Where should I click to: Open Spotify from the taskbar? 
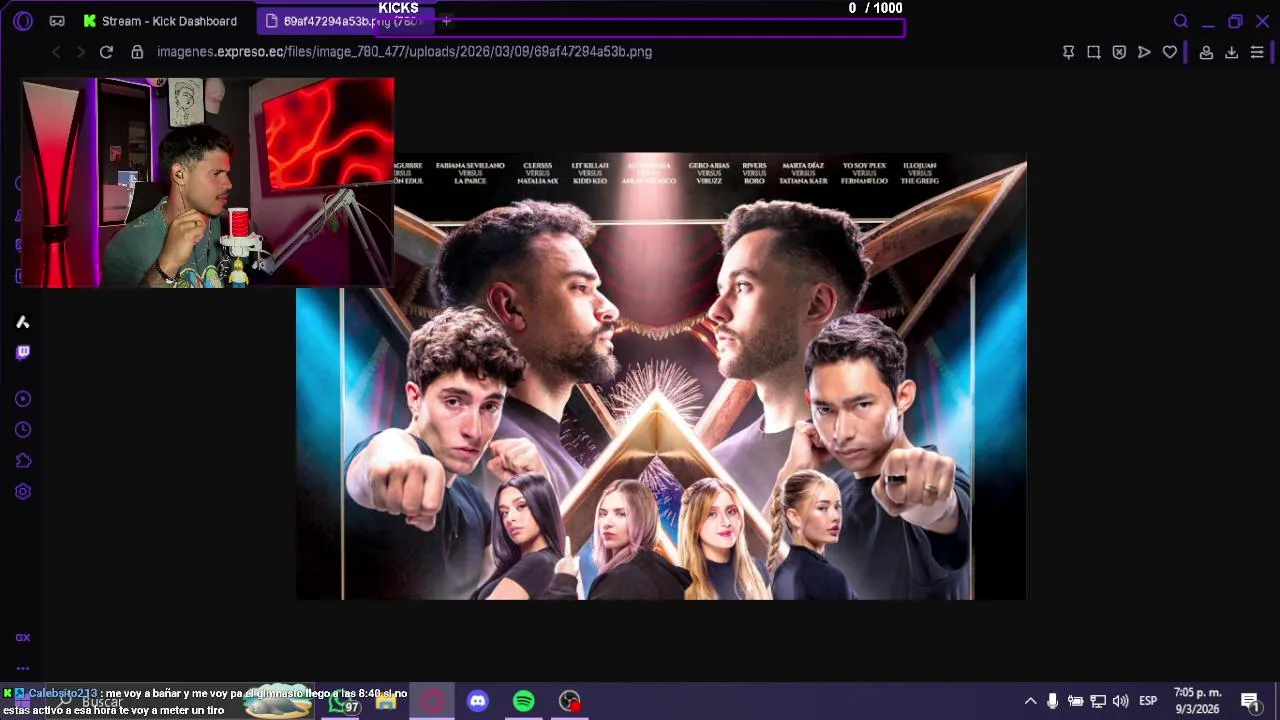tap(524, 702)
